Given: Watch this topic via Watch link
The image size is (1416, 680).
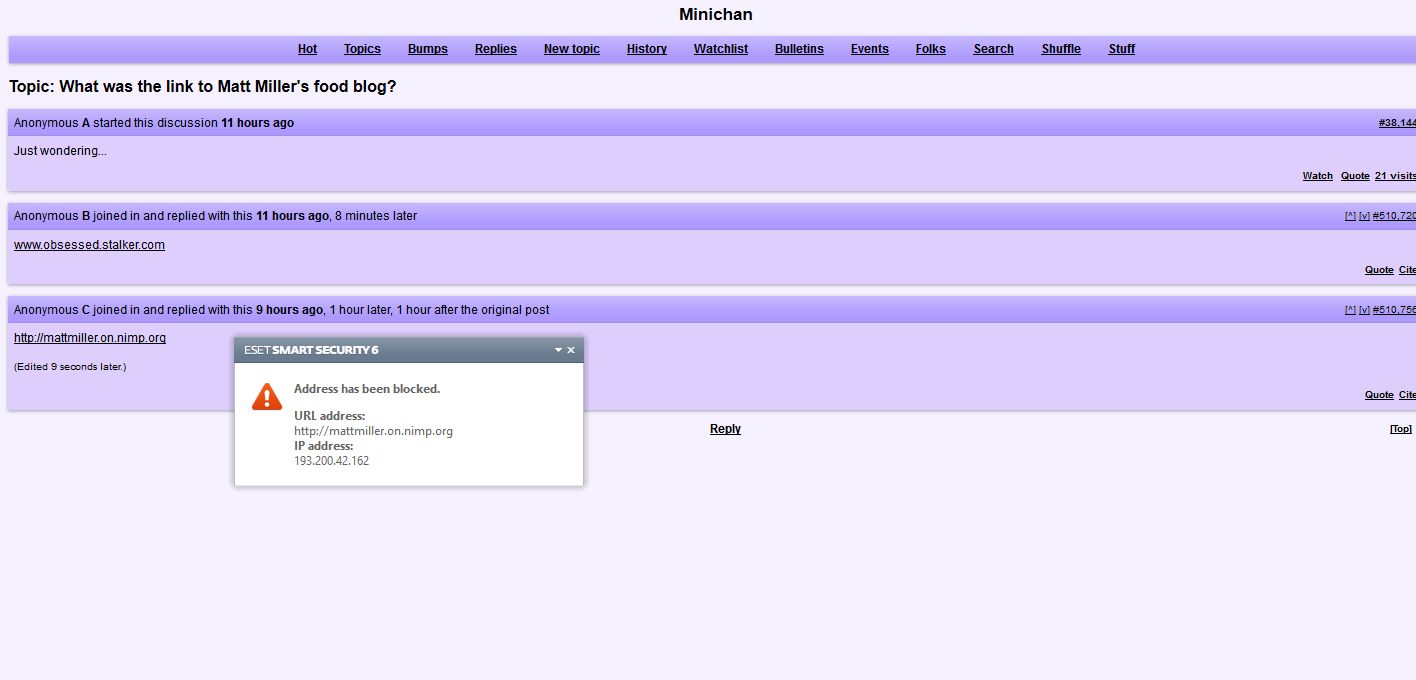Looking at the screenshot, I should coord(1318,176).
